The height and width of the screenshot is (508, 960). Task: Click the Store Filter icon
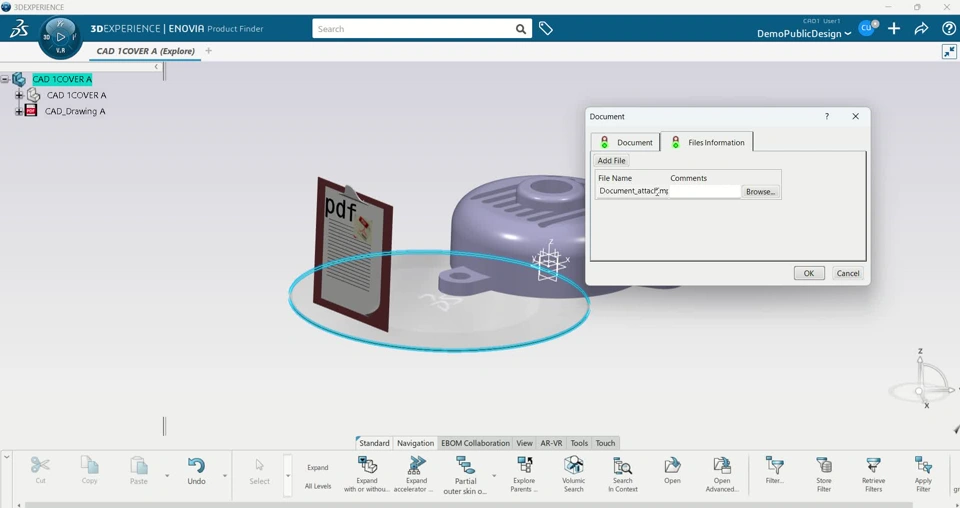click(x=824, y=474)
